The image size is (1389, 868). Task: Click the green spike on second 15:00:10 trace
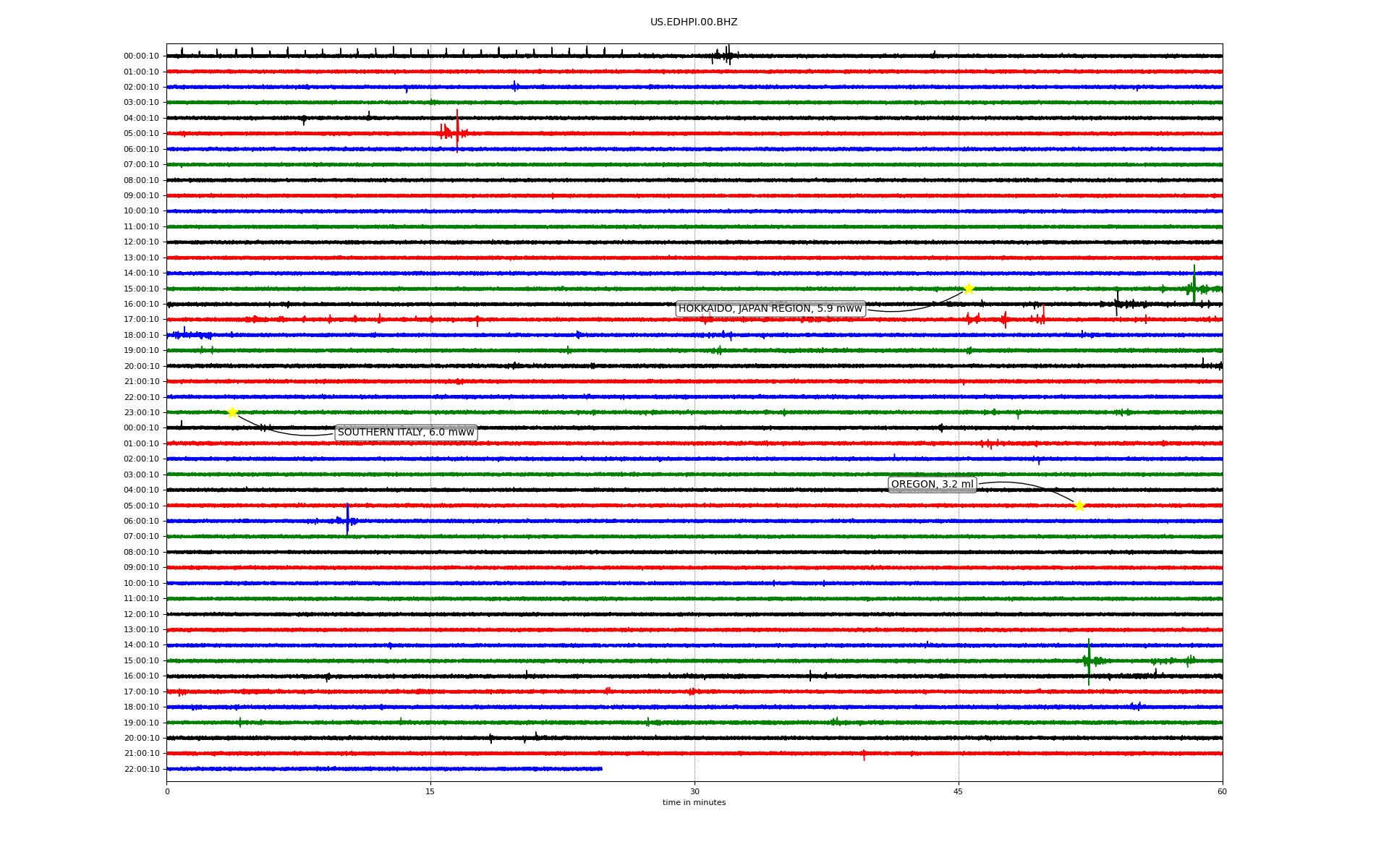[x=1089, y=660]
